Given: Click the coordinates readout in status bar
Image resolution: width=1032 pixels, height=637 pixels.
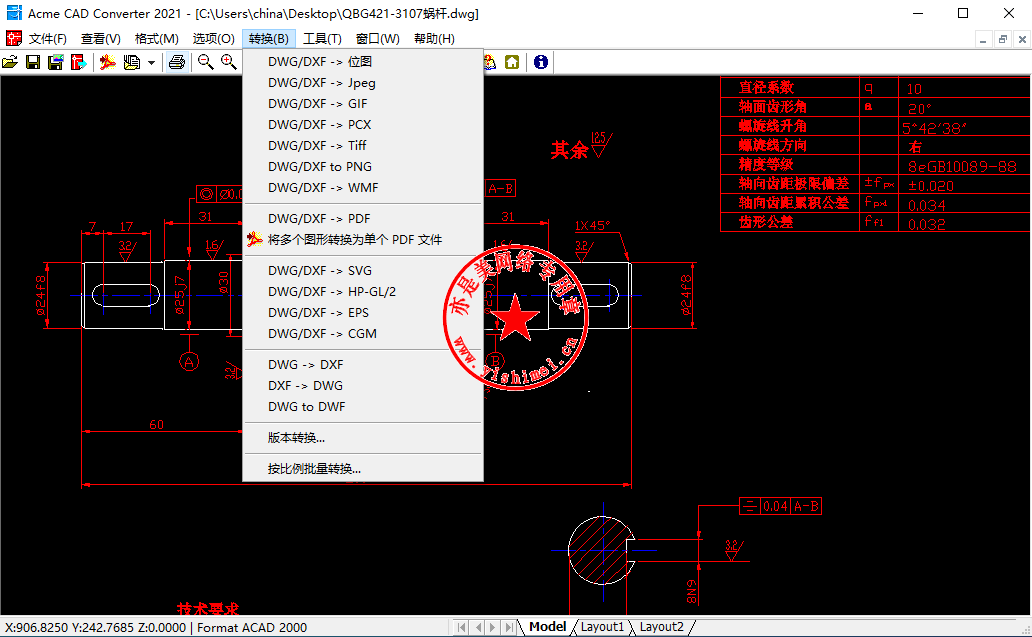Looking at the screenshot, I should (95, 628).
